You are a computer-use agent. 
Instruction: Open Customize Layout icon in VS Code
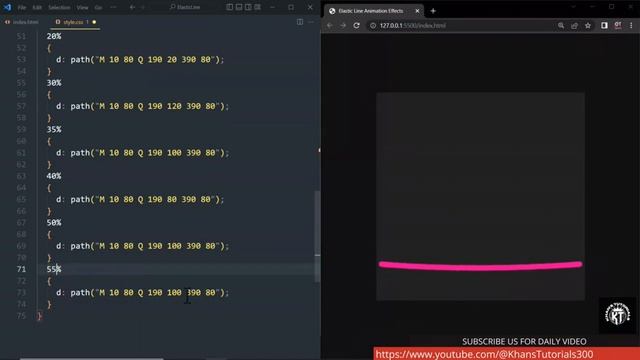pyautogui.click(x=258, y=7)
